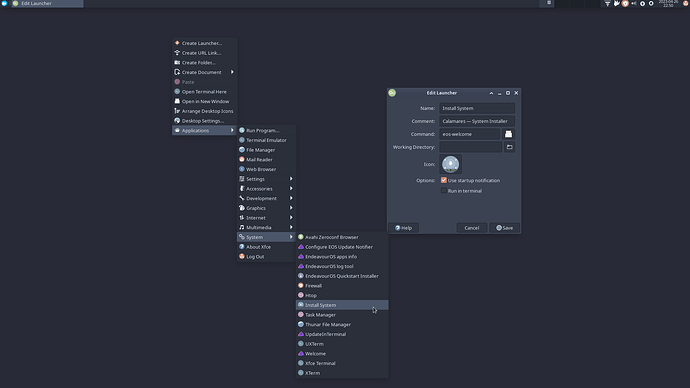Expand the Internet submenu

(266, 218)
